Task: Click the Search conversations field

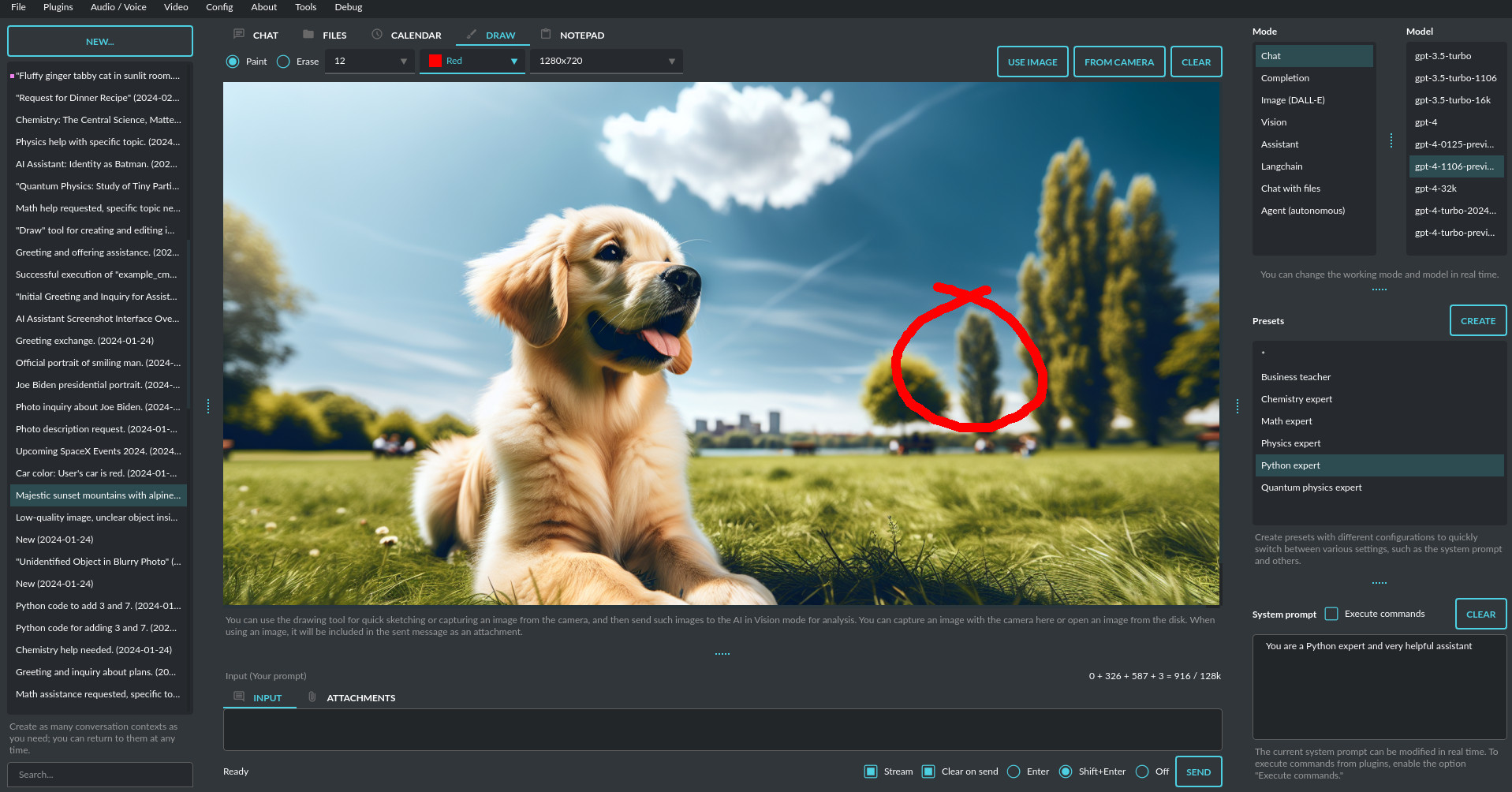Action: 100,774
